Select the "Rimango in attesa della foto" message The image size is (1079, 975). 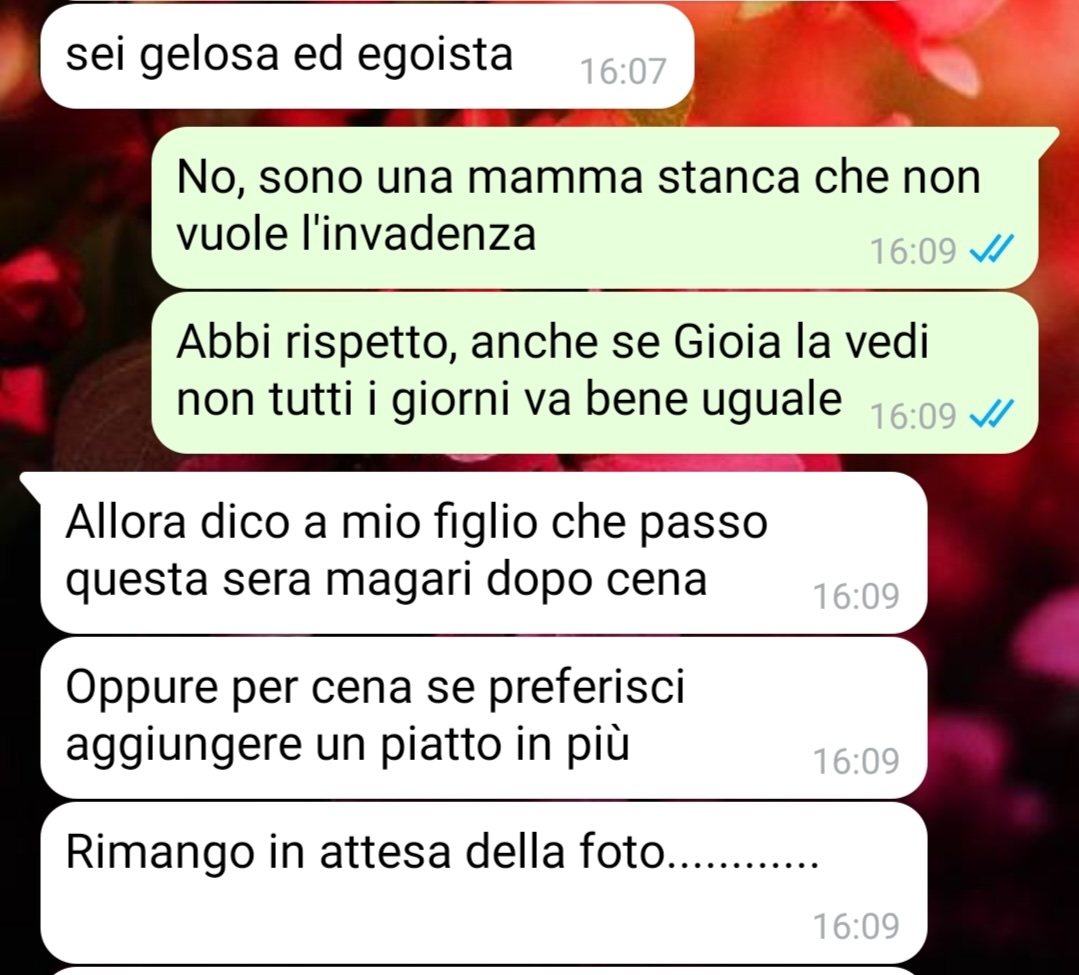click(484, 883)
